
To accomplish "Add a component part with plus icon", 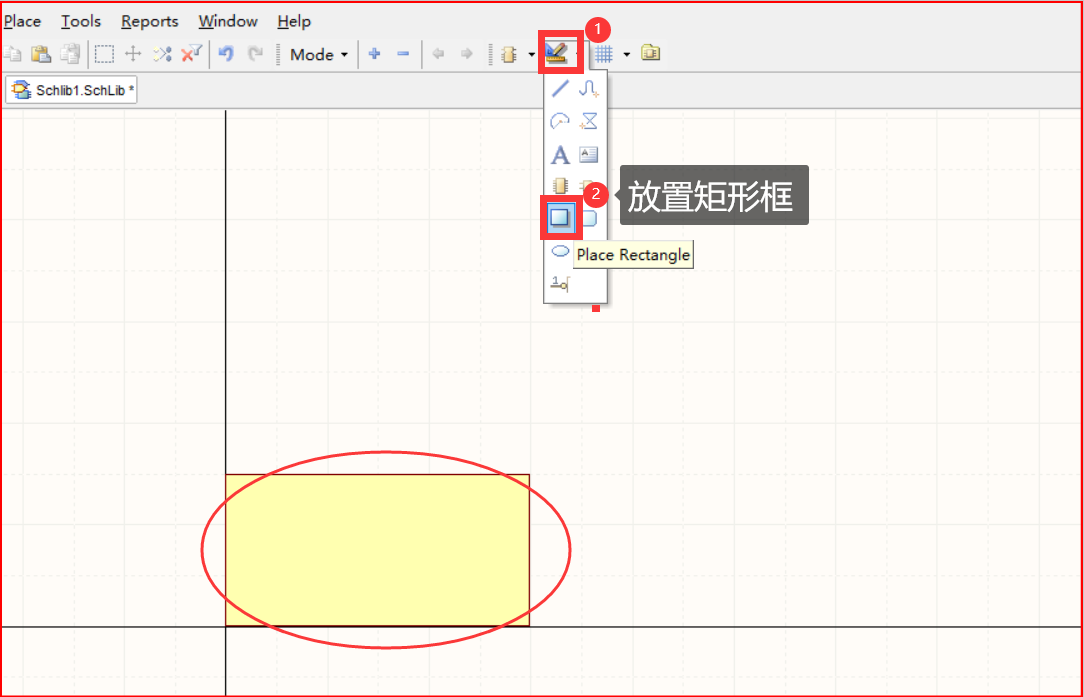I will (375, 54).
